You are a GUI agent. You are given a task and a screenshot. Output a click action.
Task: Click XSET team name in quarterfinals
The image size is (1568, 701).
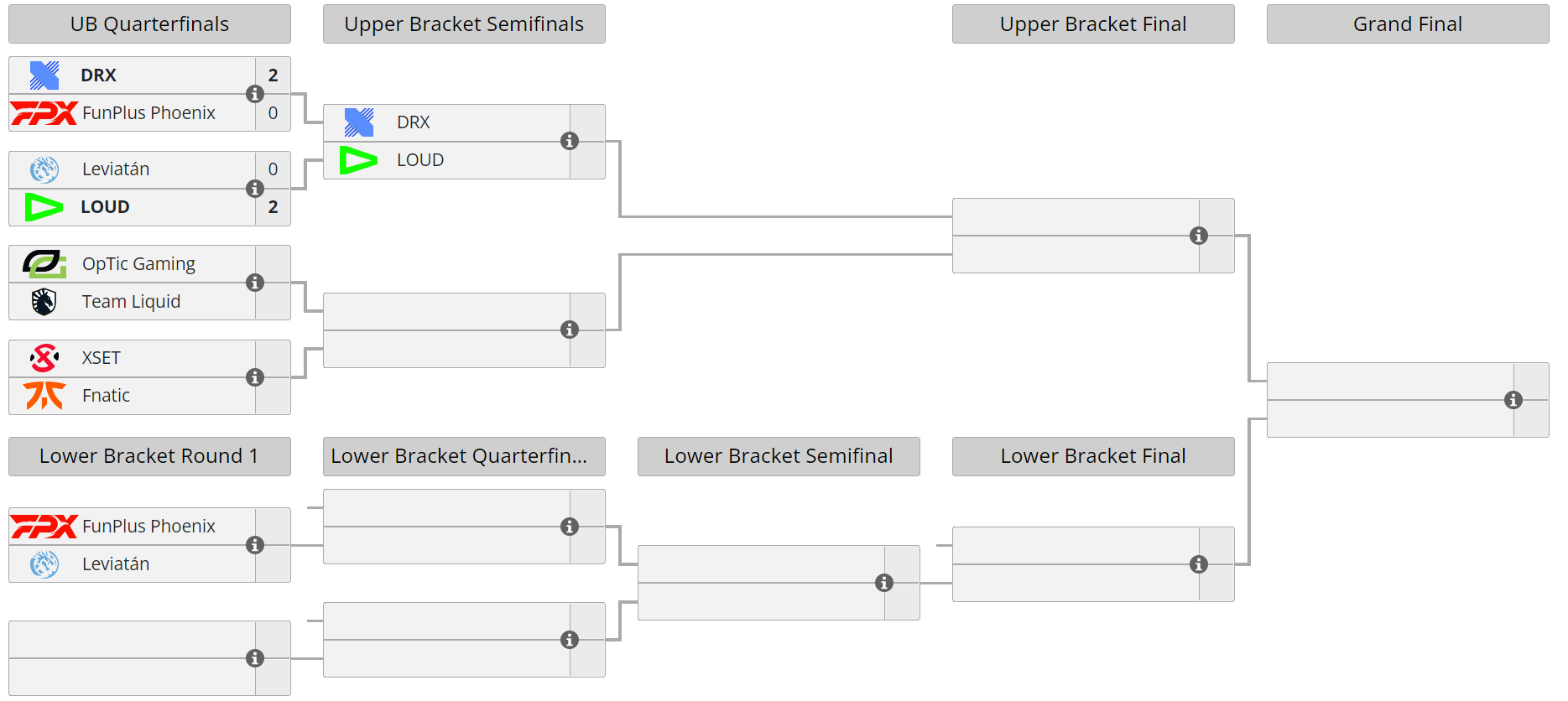(x=102, y=358)
